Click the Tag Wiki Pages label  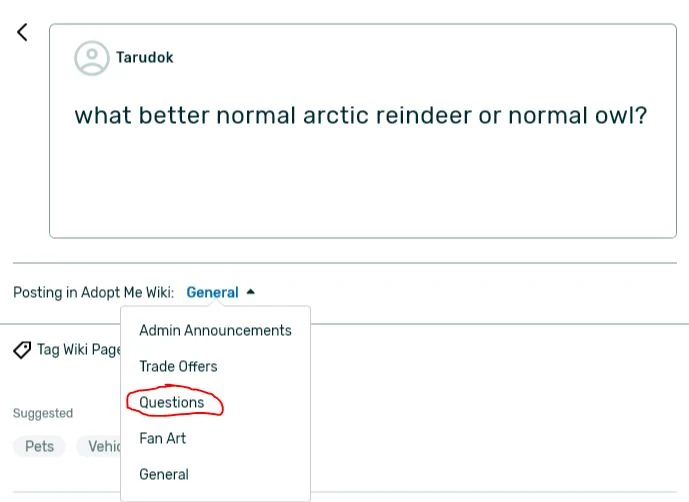pos(80,350)
